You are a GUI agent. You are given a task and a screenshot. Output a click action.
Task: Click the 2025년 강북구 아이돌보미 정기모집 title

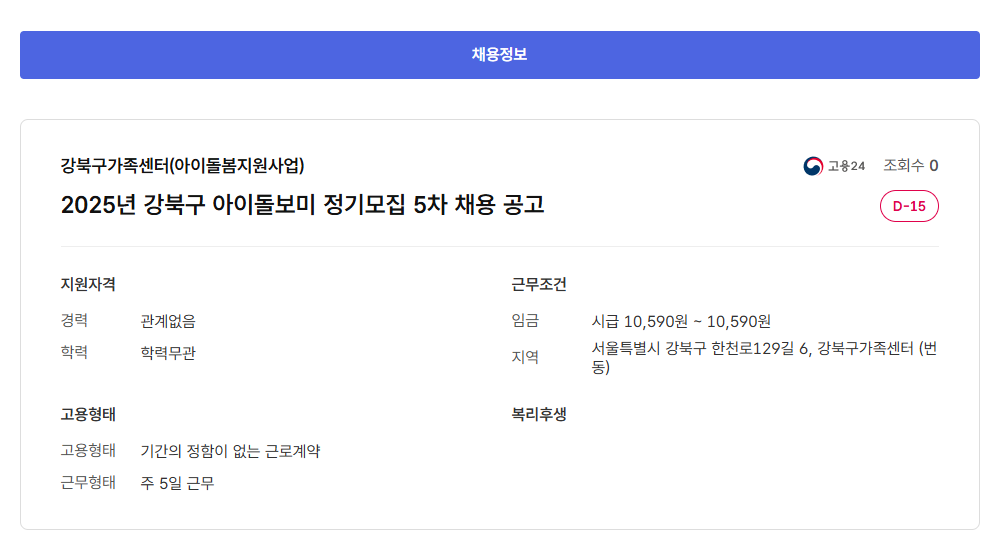click(302, 205)
